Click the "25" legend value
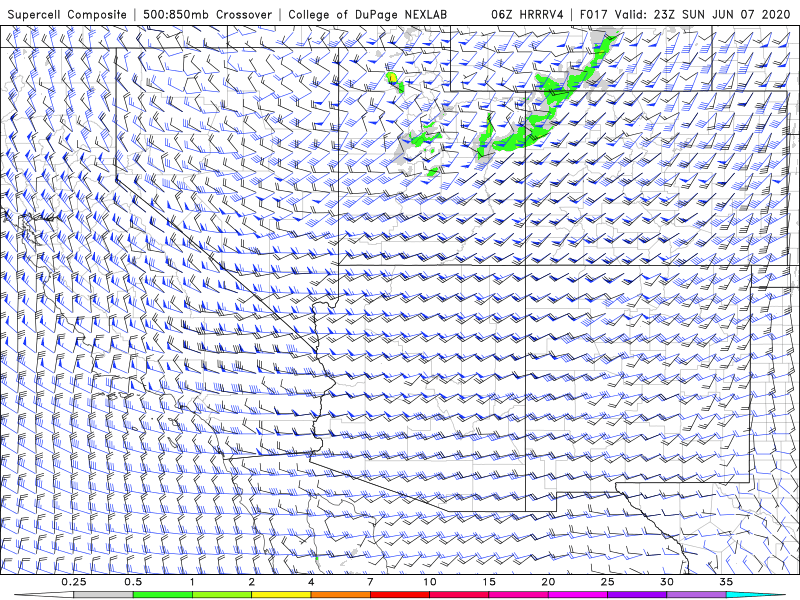This screenshot has width=800, height=600. pos(607,582)
